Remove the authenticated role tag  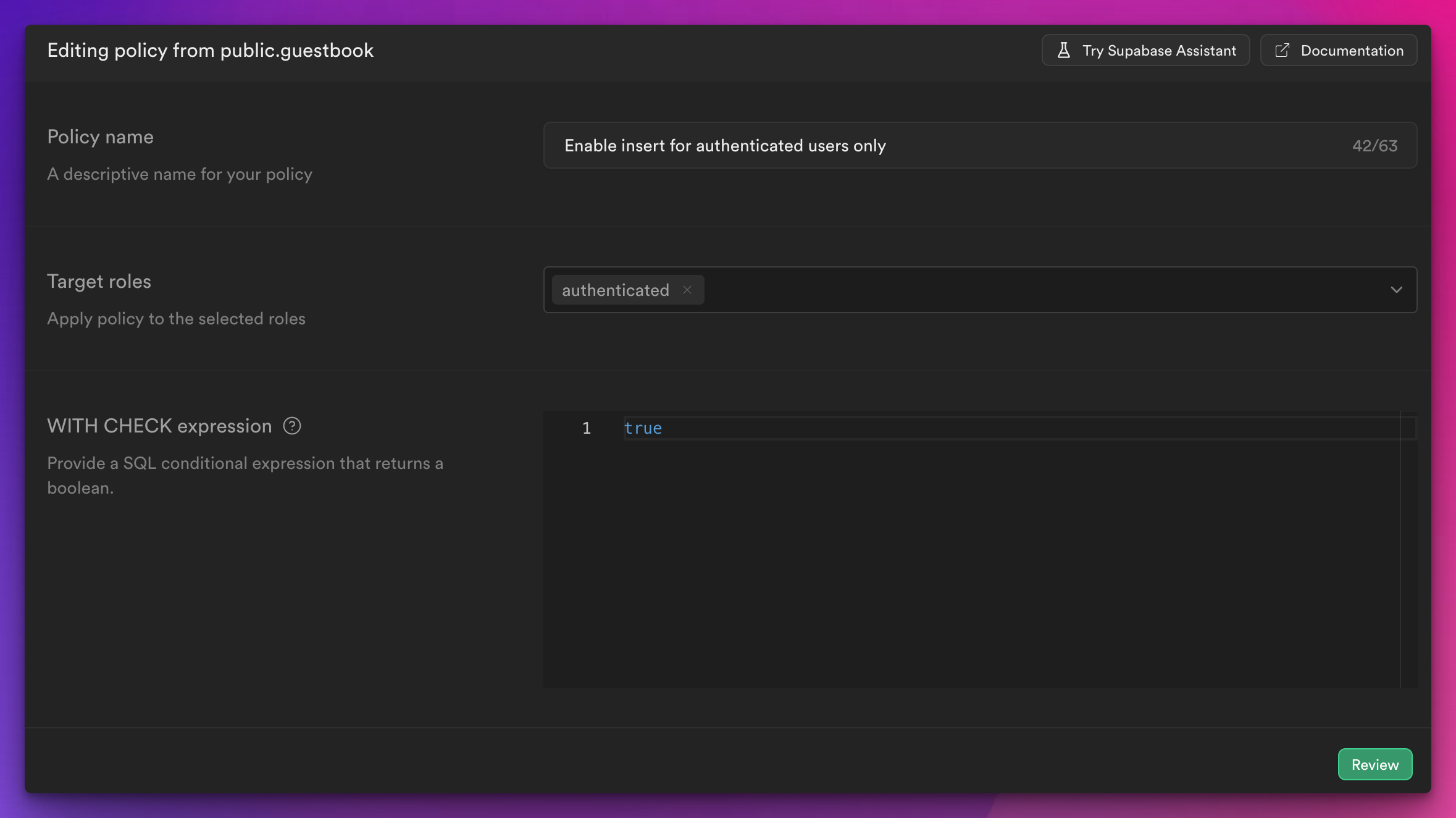(x=687, y=290)
